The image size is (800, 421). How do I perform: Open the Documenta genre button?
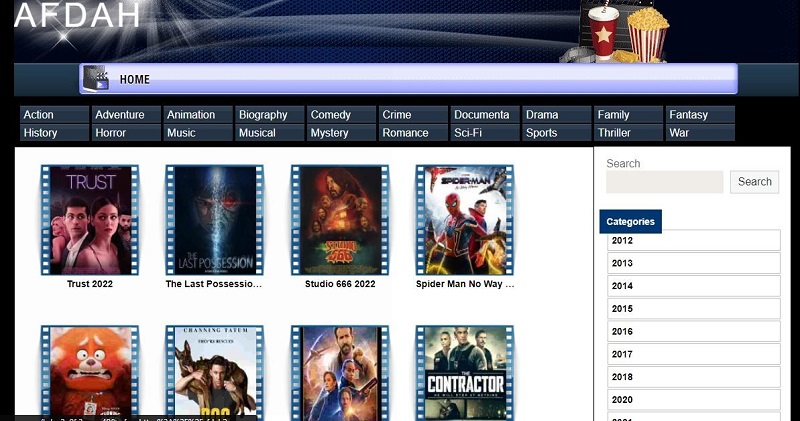[485, 114]
